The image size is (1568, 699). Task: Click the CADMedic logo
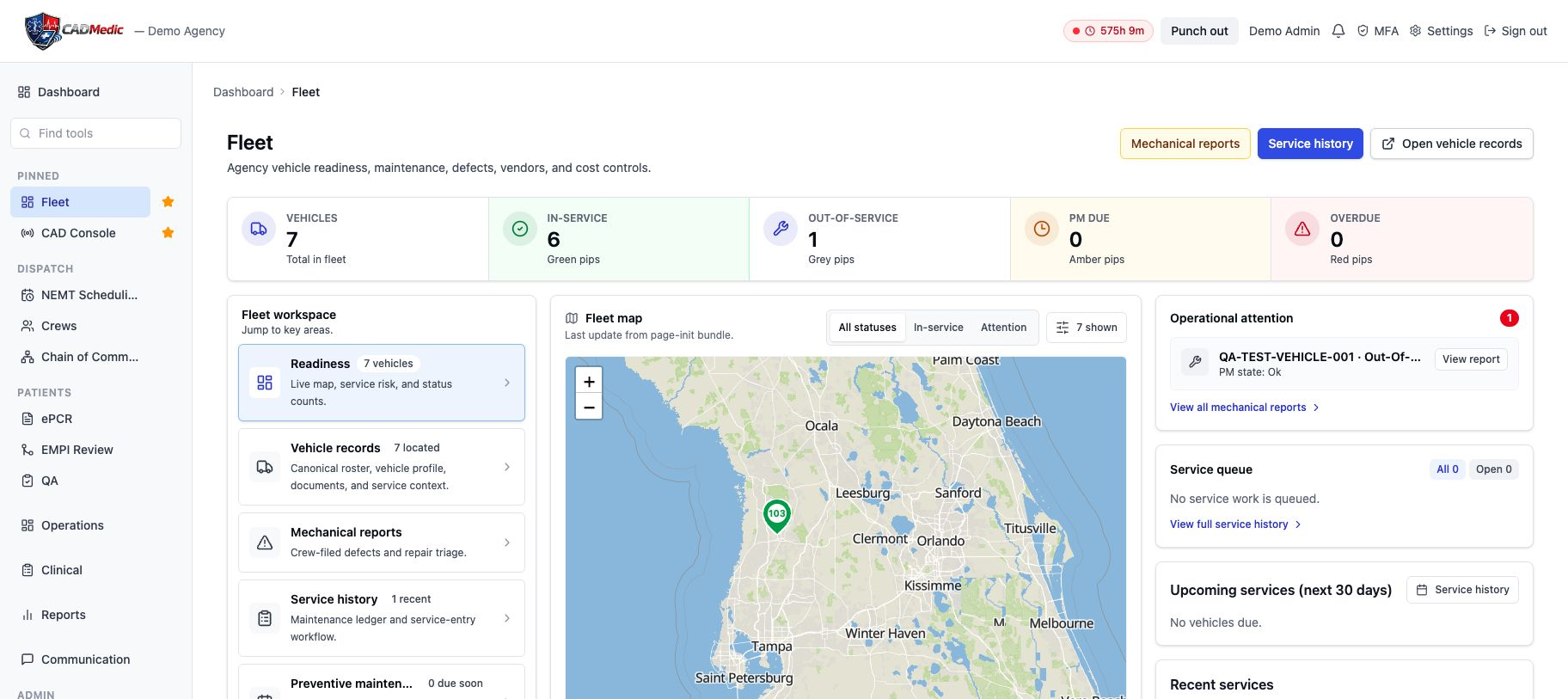pyautogui.click(x=74, y=31)
